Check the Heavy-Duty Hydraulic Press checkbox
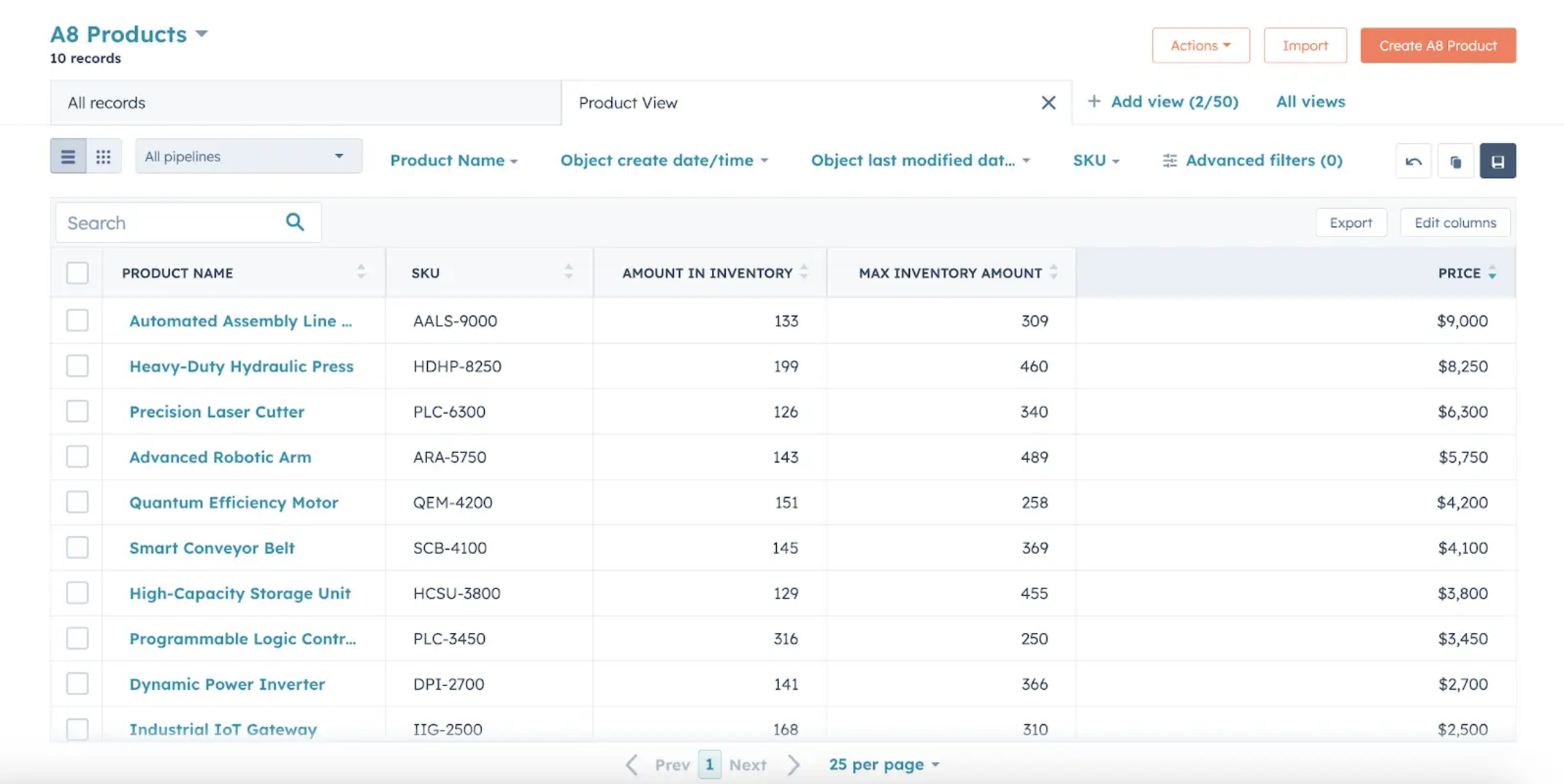Image resolution: width=1564 pixels, height=784 pixels. pyautogui.click(x=77, y=366)
